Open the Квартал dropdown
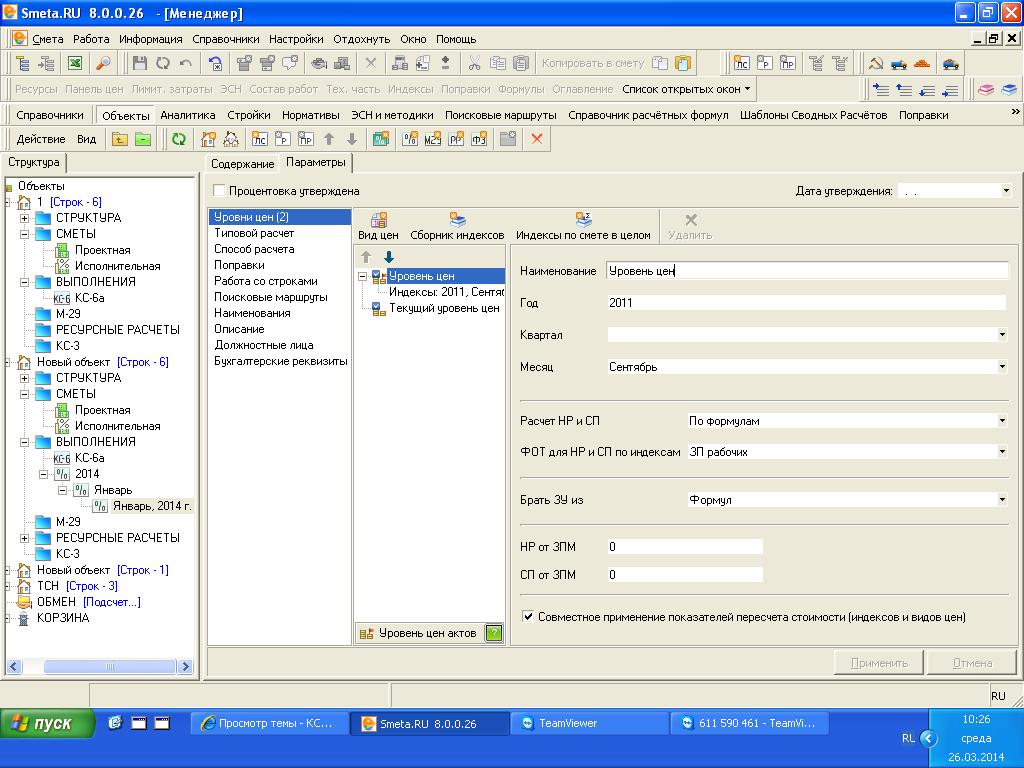This screenshot has width=1024, height=768. click(x=1002, y=335)
